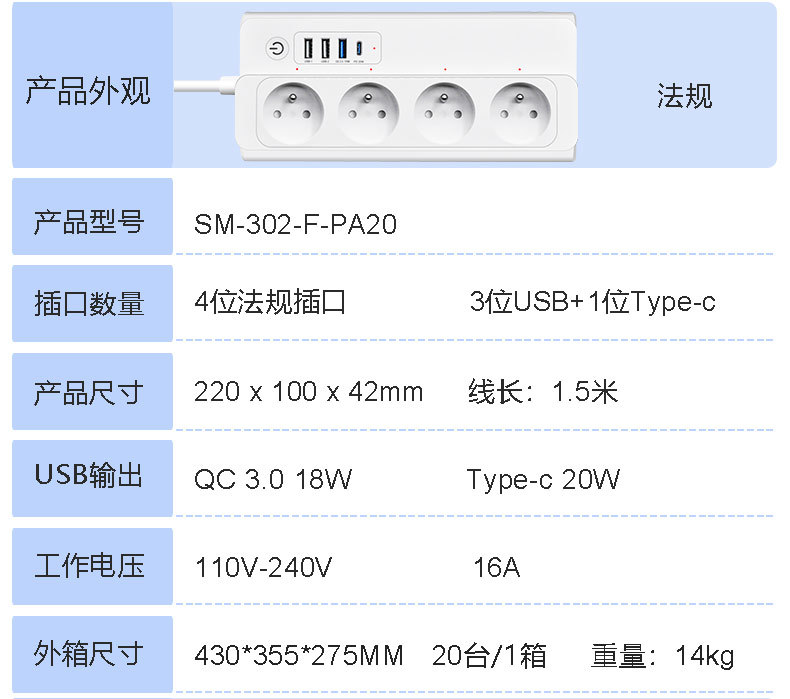
Task: Click the third French socket from left
Action: pos(444,110)
